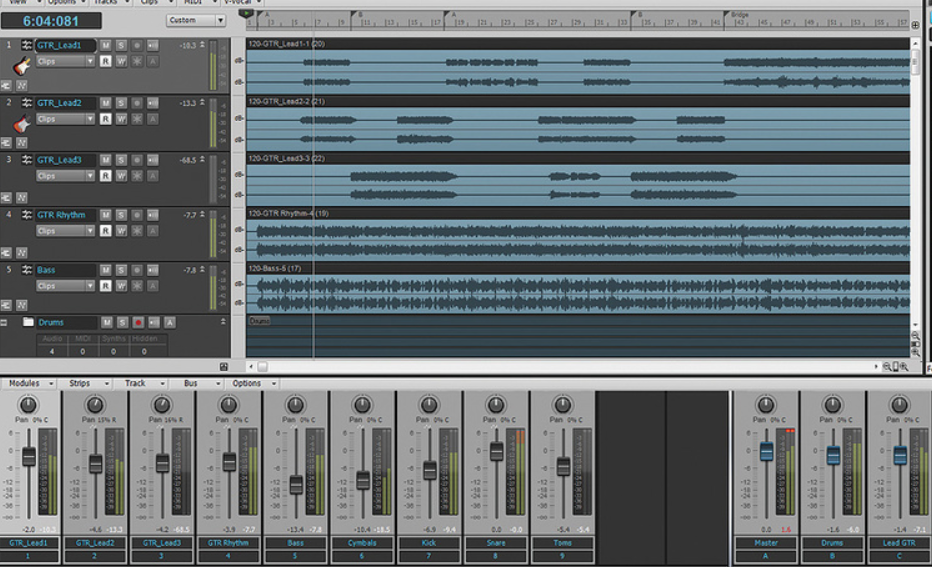Mute the GTR_Lead1 track
The height and width of the screenshot is (567, 932).
coord(105,45)
